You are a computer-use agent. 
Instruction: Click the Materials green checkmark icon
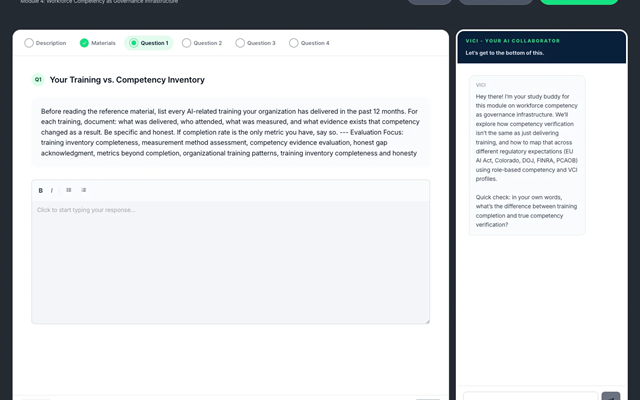84,43
